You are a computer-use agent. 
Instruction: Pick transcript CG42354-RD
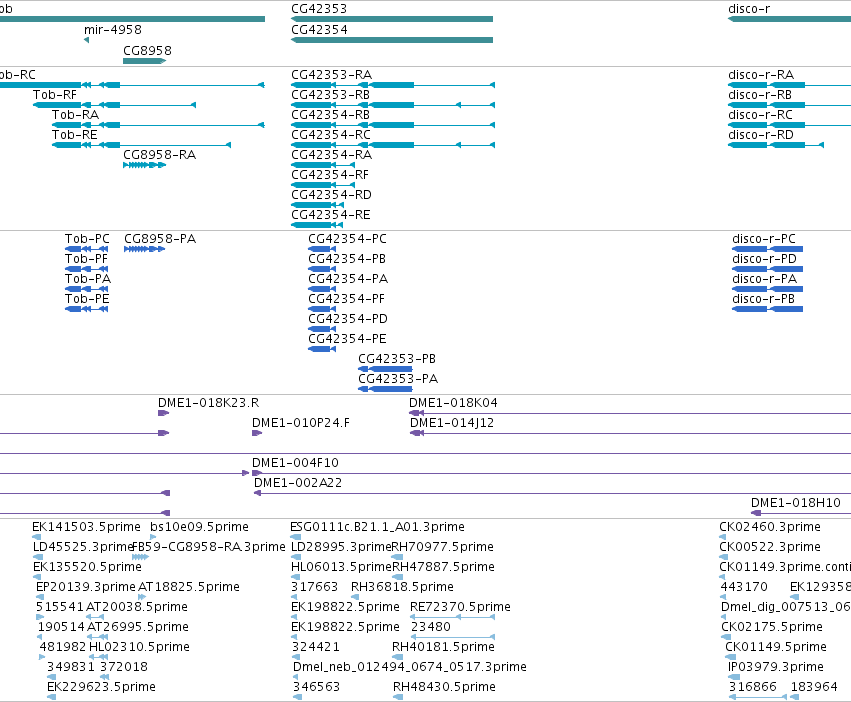(317, 205)
